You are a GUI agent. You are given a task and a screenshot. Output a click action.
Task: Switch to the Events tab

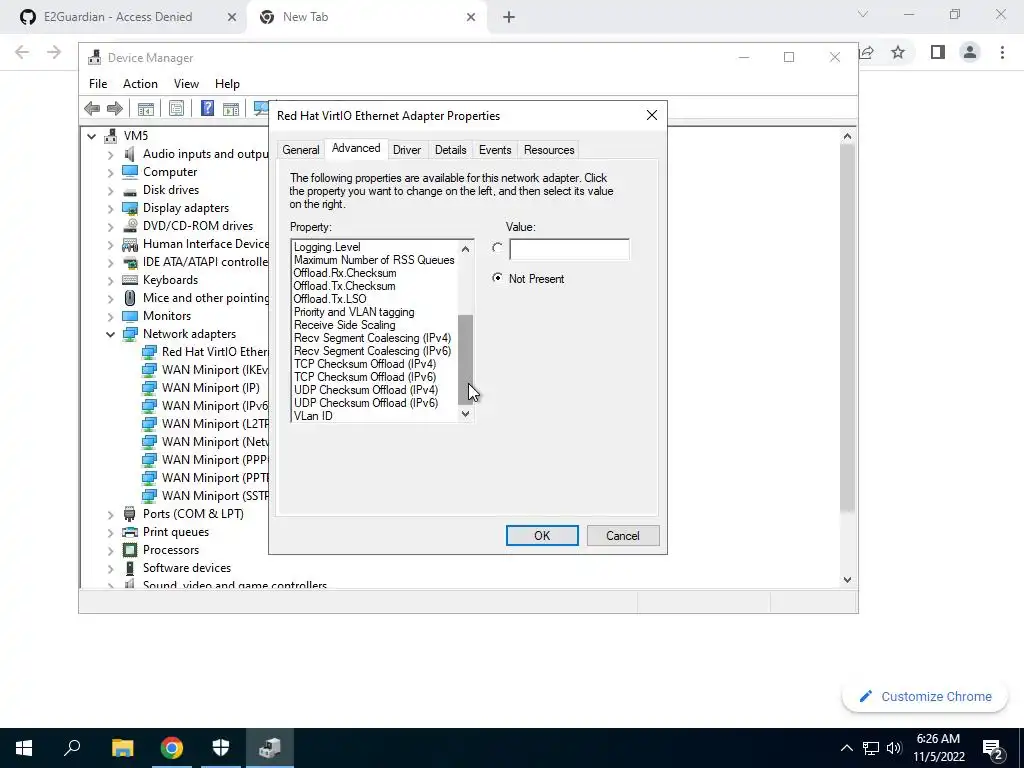(x=495, y=150)
